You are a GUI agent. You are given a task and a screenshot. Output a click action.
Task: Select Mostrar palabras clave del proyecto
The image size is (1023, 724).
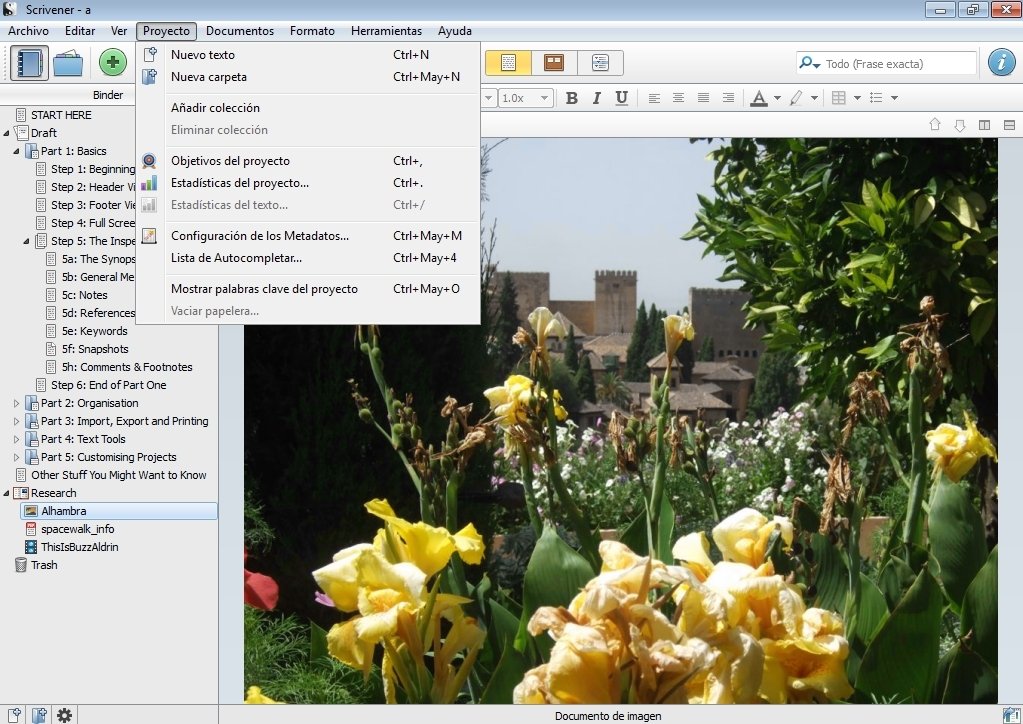click(309, 288)
